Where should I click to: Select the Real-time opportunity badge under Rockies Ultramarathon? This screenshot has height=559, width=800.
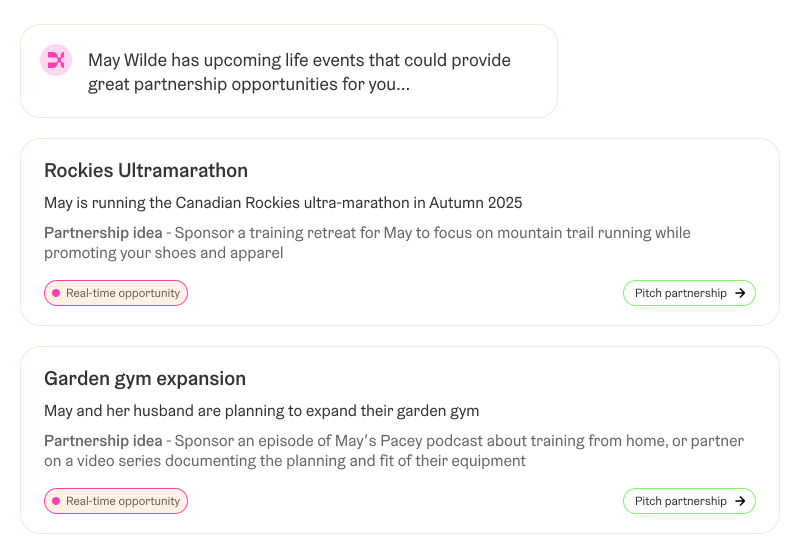pos(116,293)
